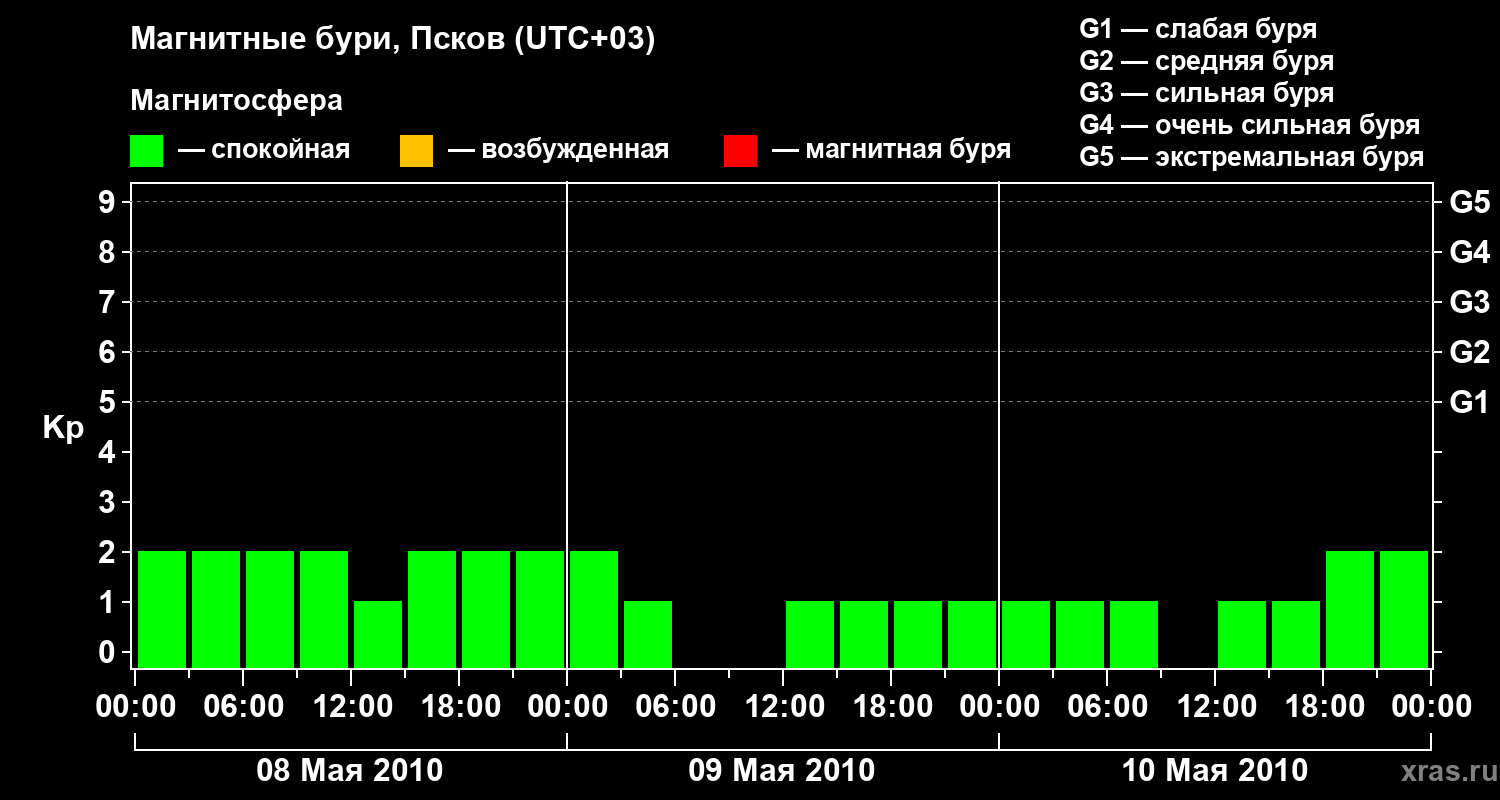Click 'G4 — очень сильная буря' legend line
This screenshot has height=800, width=1500.
[1250, 125]
